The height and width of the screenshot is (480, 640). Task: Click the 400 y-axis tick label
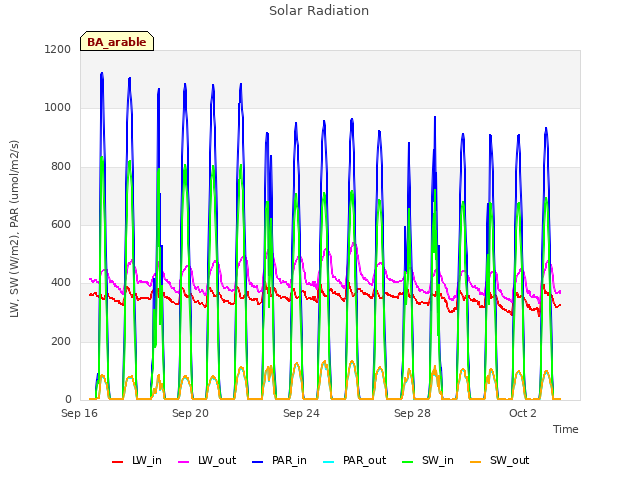tap(61, 283)
